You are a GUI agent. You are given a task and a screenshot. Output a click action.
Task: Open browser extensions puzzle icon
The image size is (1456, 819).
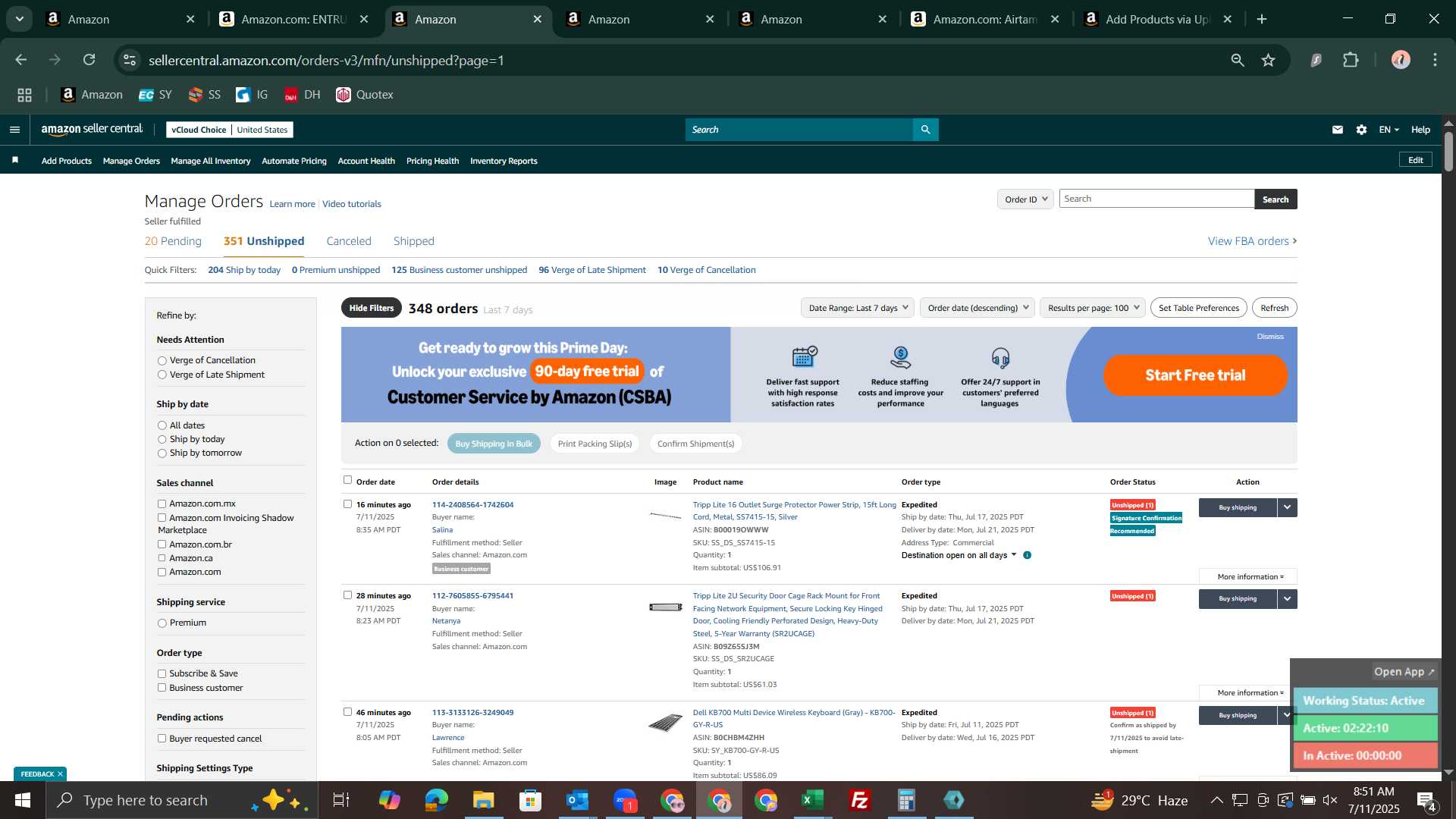1351,60
